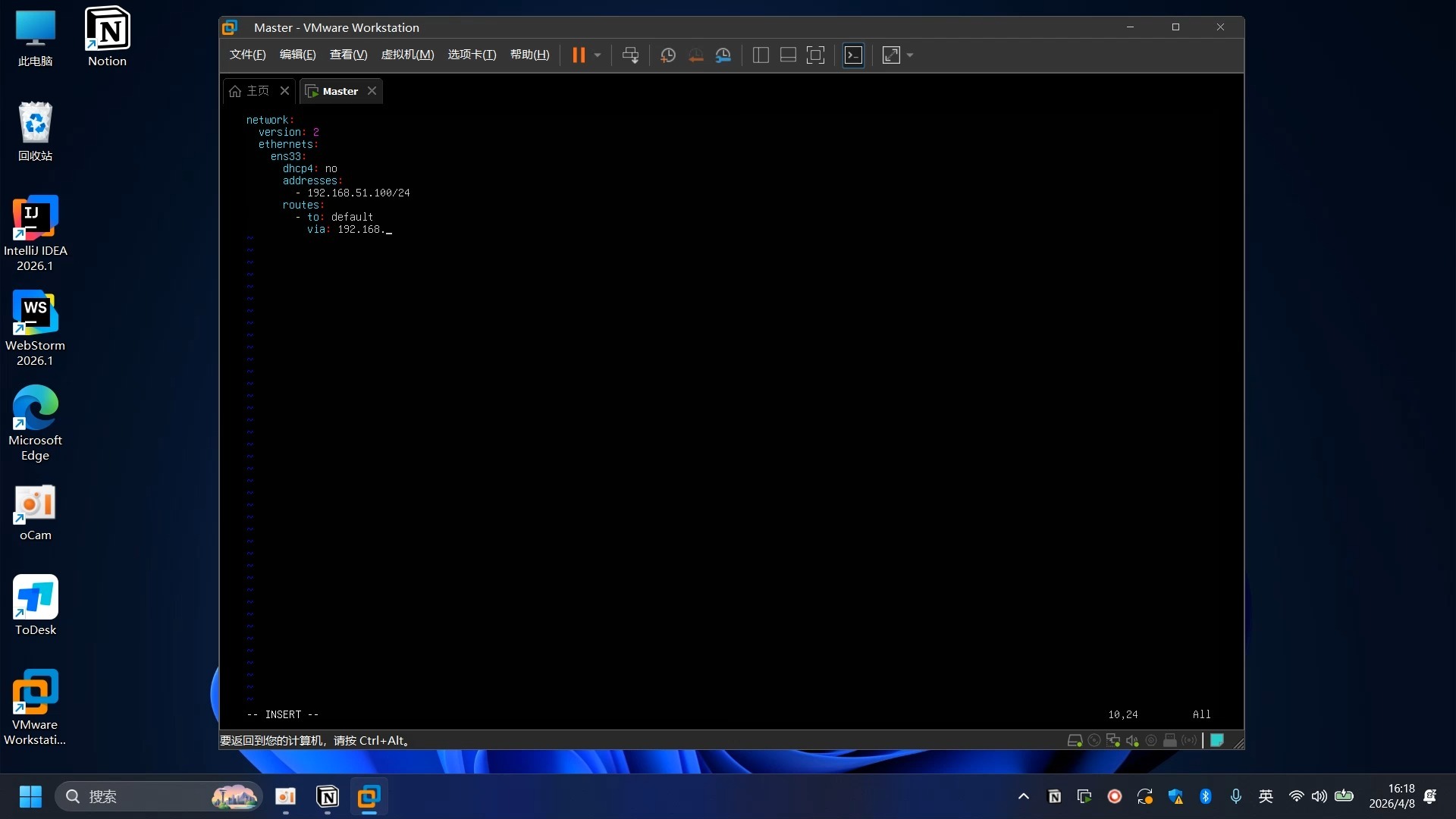Click the Bluetooth wireless device status icon

(1189, 741)
